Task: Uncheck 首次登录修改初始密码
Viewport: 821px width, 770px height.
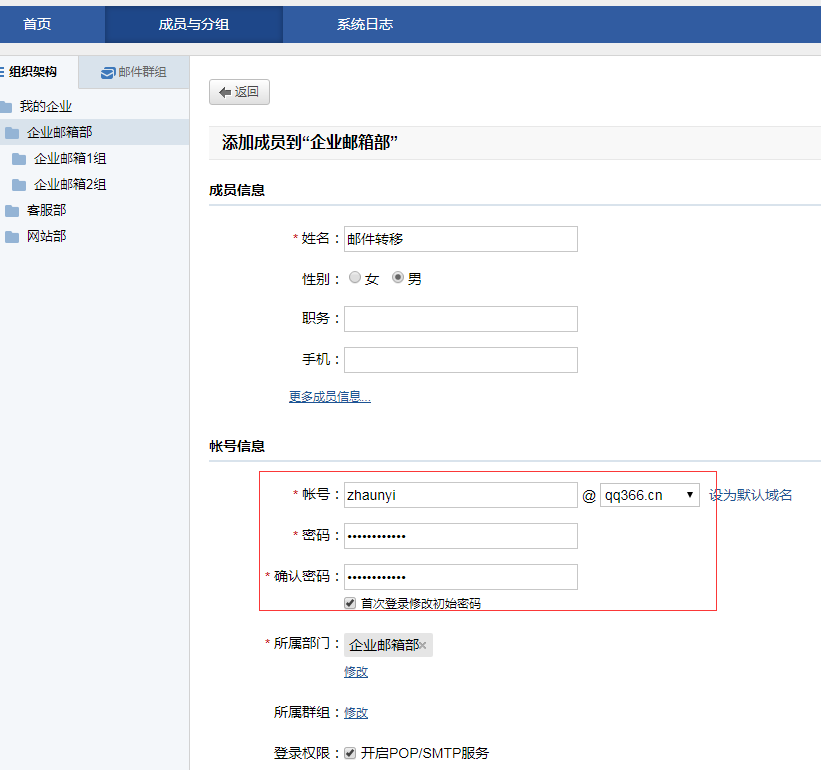Action: click(x=349, y=602)
